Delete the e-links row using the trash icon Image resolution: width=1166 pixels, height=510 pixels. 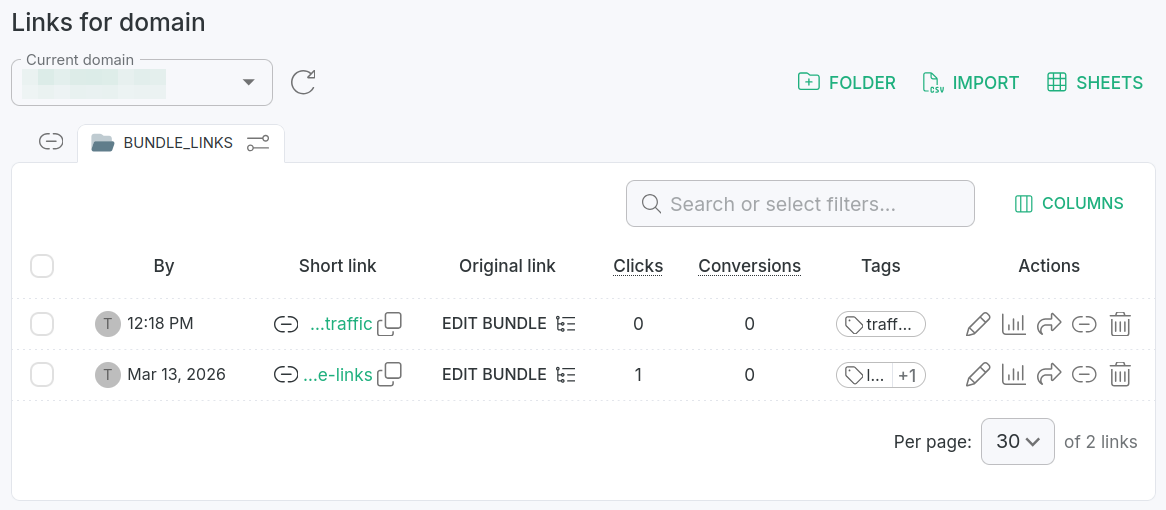pyautogui.click(x=1121, y=375)
